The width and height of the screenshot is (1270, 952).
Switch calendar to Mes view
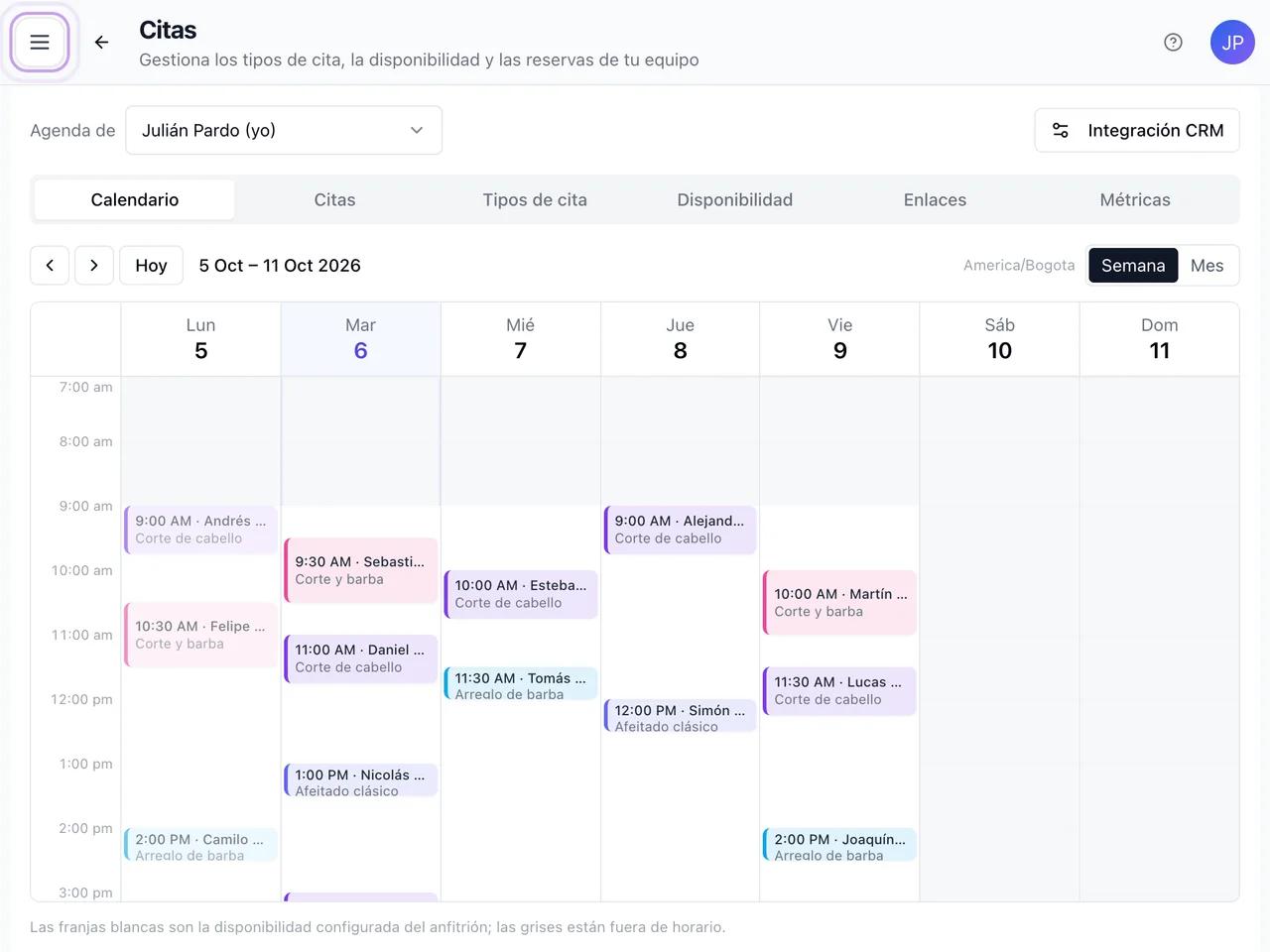[x=1206, y=266]
